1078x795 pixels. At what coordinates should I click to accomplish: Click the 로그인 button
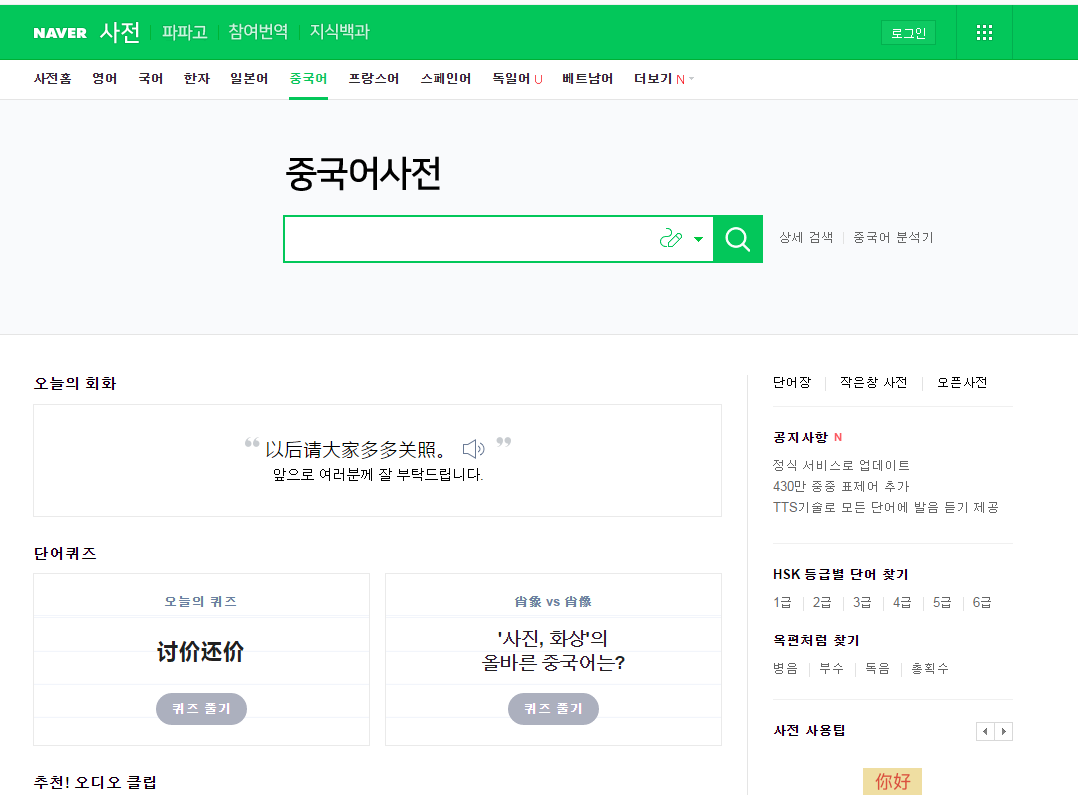pyautogui.click(x=907, y=31)
